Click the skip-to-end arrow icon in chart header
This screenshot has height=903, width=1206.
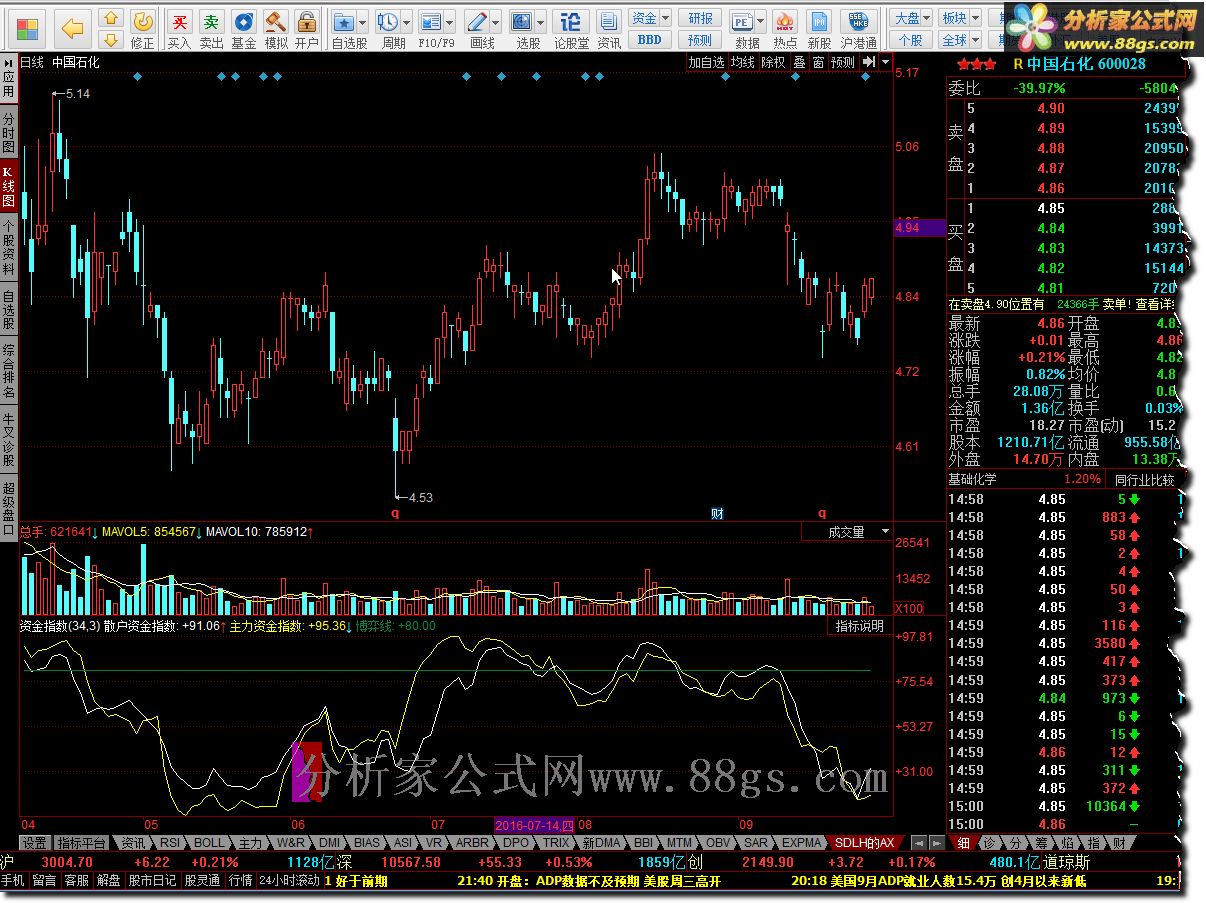point(869,62)
